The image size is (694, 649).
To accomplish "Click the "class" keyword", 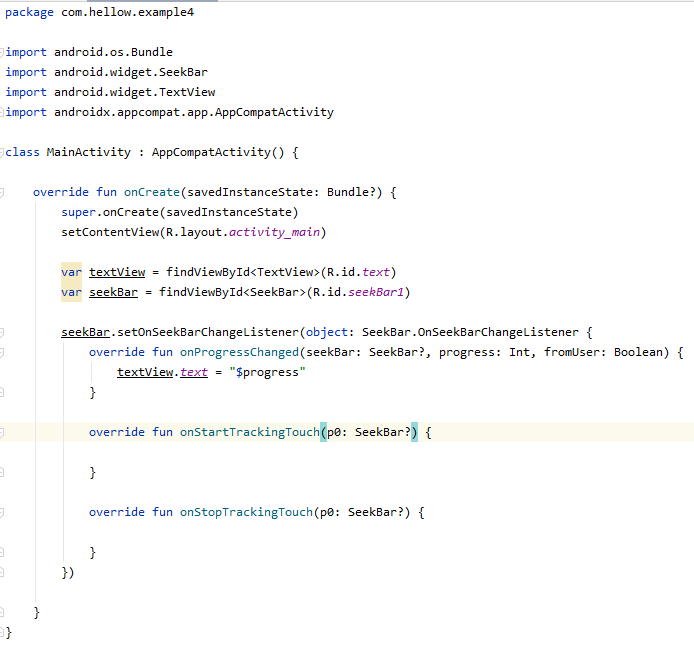I will point(22,152).
